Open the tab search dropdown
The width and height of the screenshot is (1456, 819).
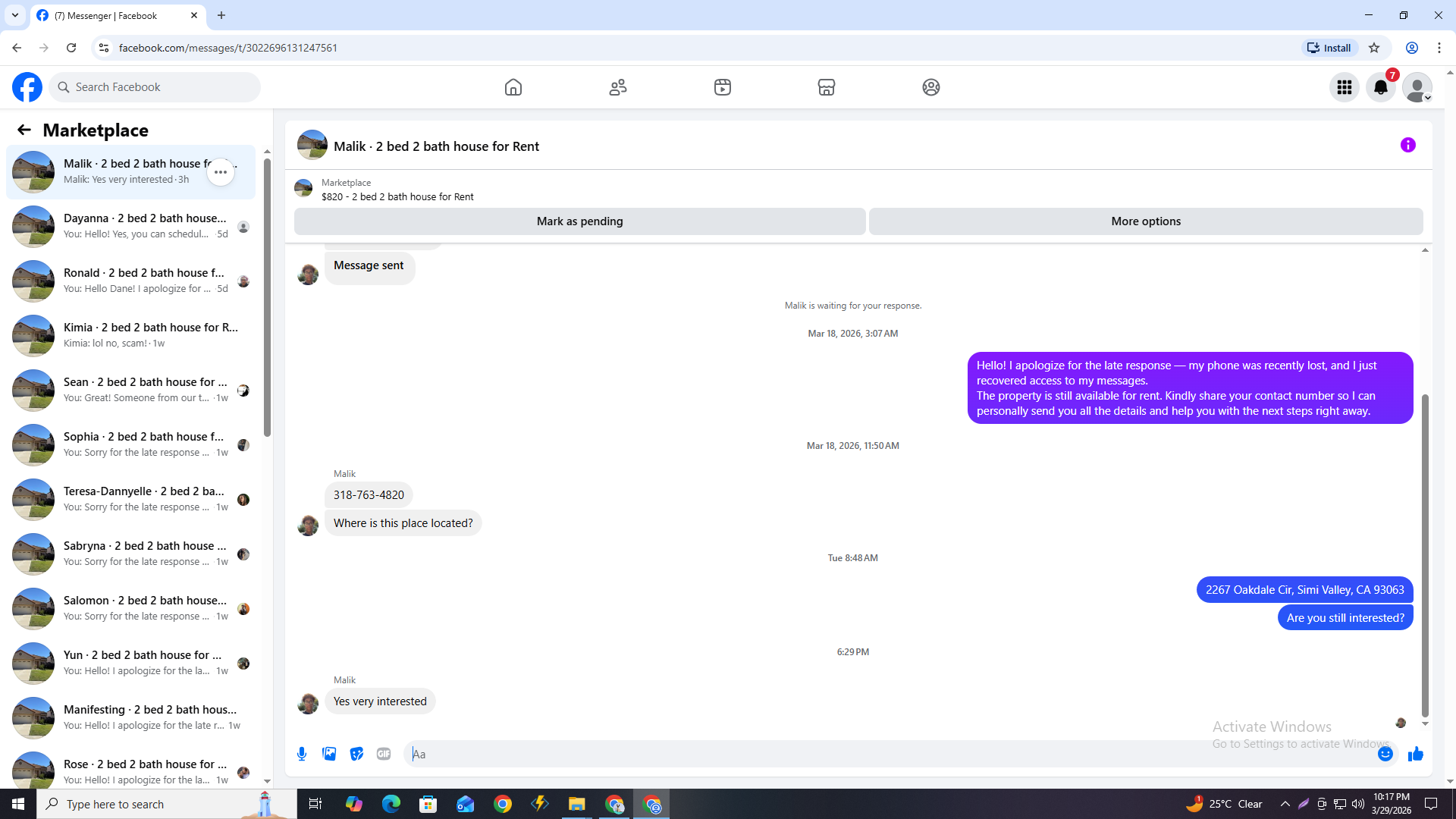coord(15,15)
